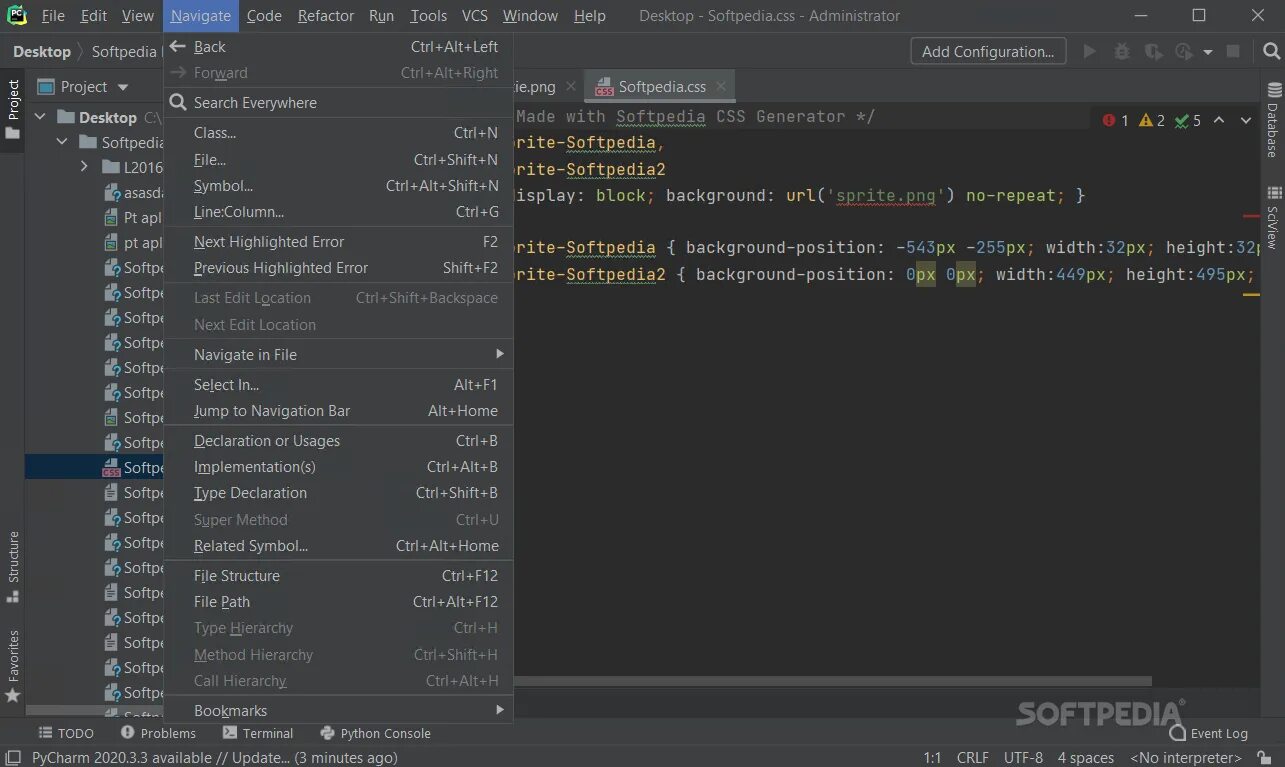
Task: Choose File Structure menu entry
Action: pos(338,575)
